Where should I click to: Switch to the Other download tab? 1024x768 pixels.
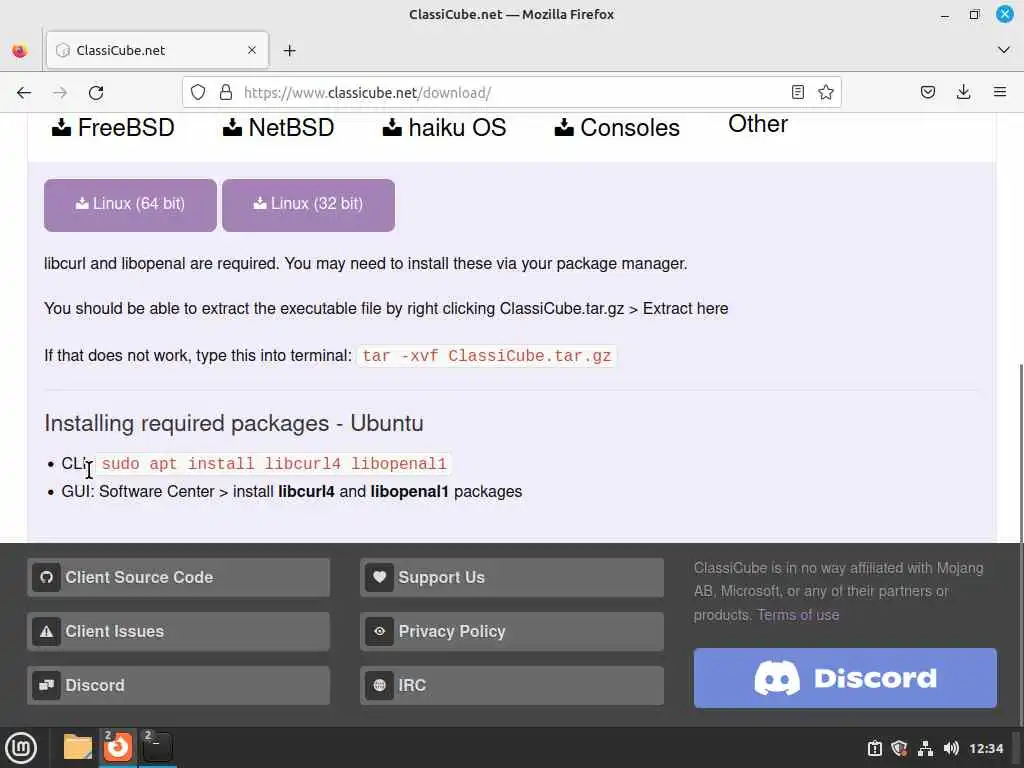coord(758,124)
